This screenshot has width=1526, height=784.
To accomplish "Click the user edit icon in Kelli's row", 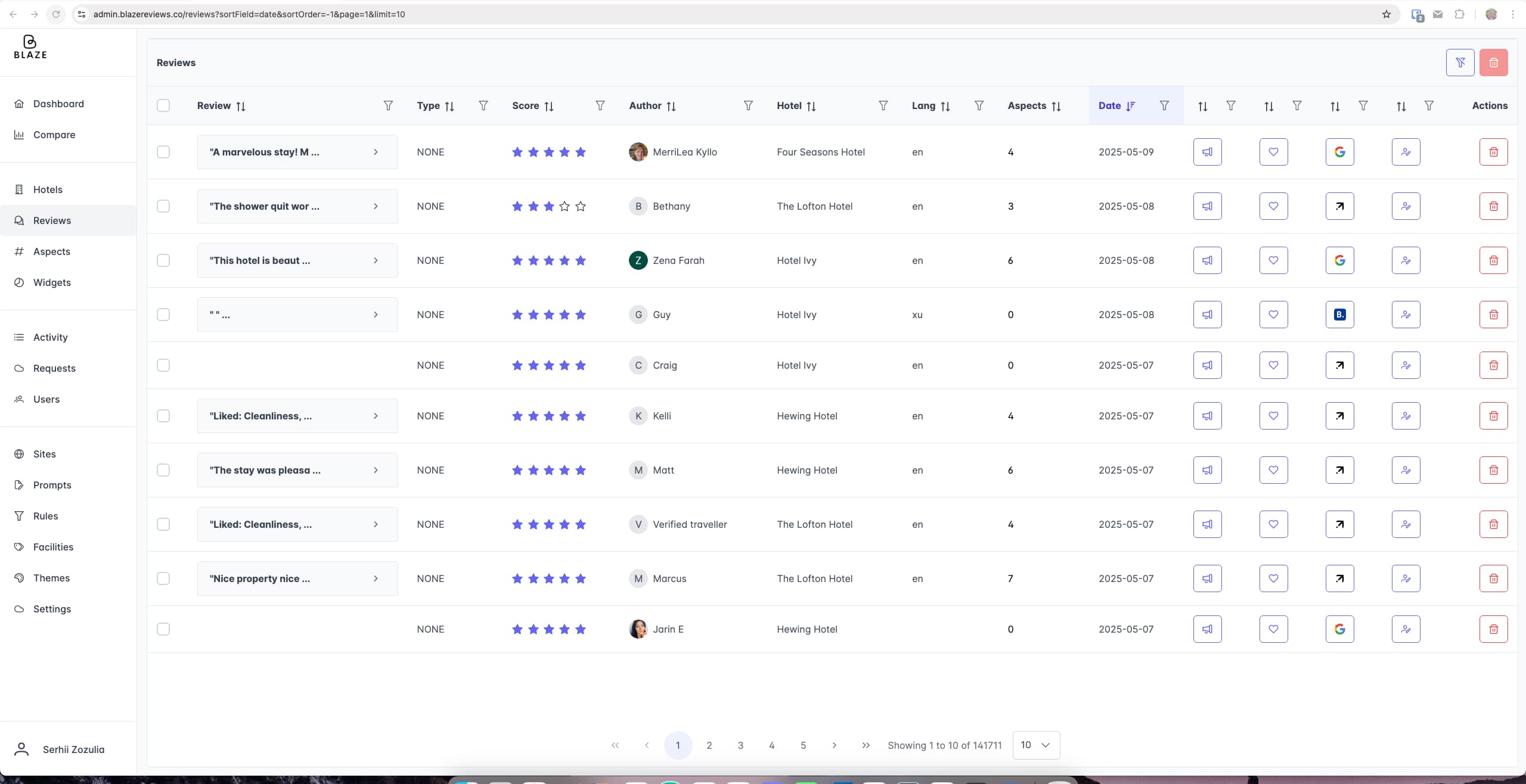I will tap(1406, 416).
